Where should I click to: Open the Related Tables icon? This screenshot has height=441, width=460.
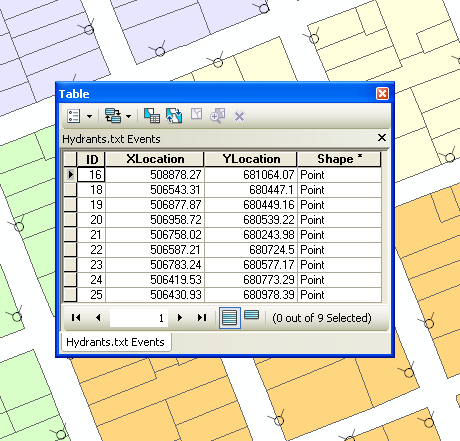tap(113, 116)
